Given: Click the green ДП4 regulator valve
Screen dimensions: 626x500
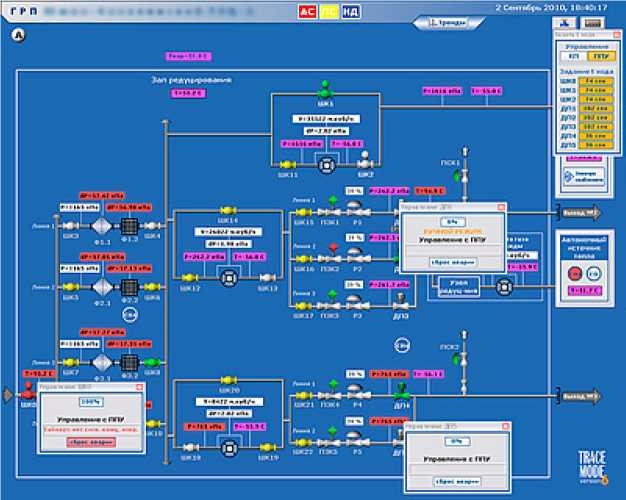Looking at the screenshot, I should 402,392.
